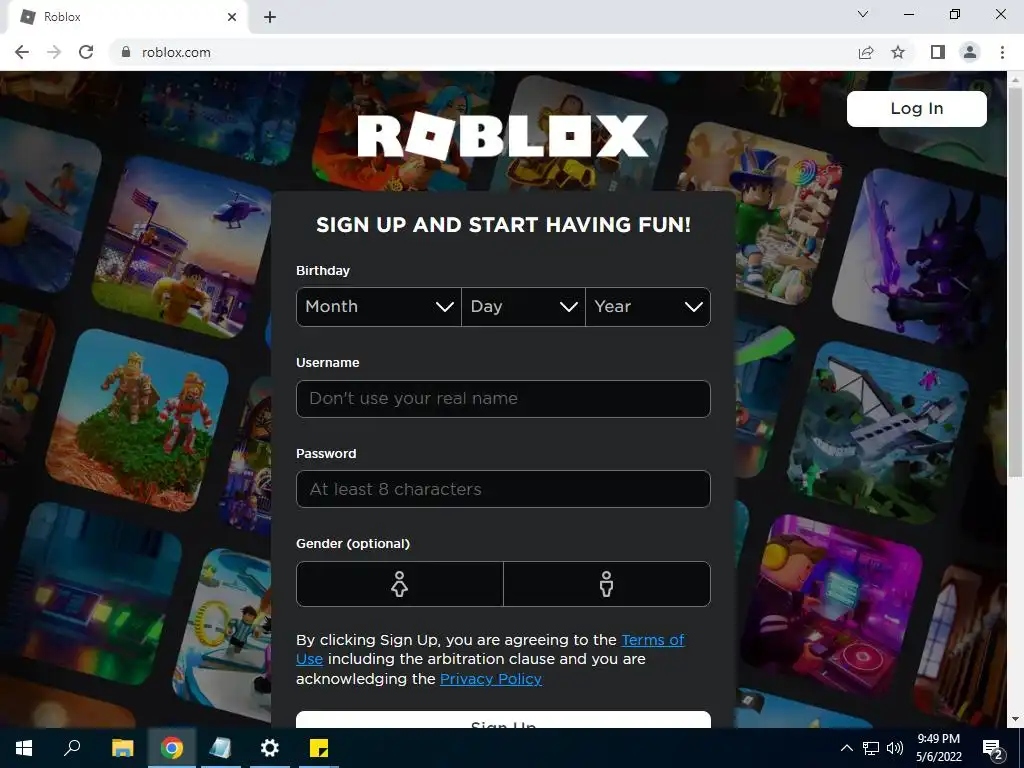Open a new tab with plus button
This screenshot has height=768, width=1024.
pyautogui.click(x=270, y=17)
